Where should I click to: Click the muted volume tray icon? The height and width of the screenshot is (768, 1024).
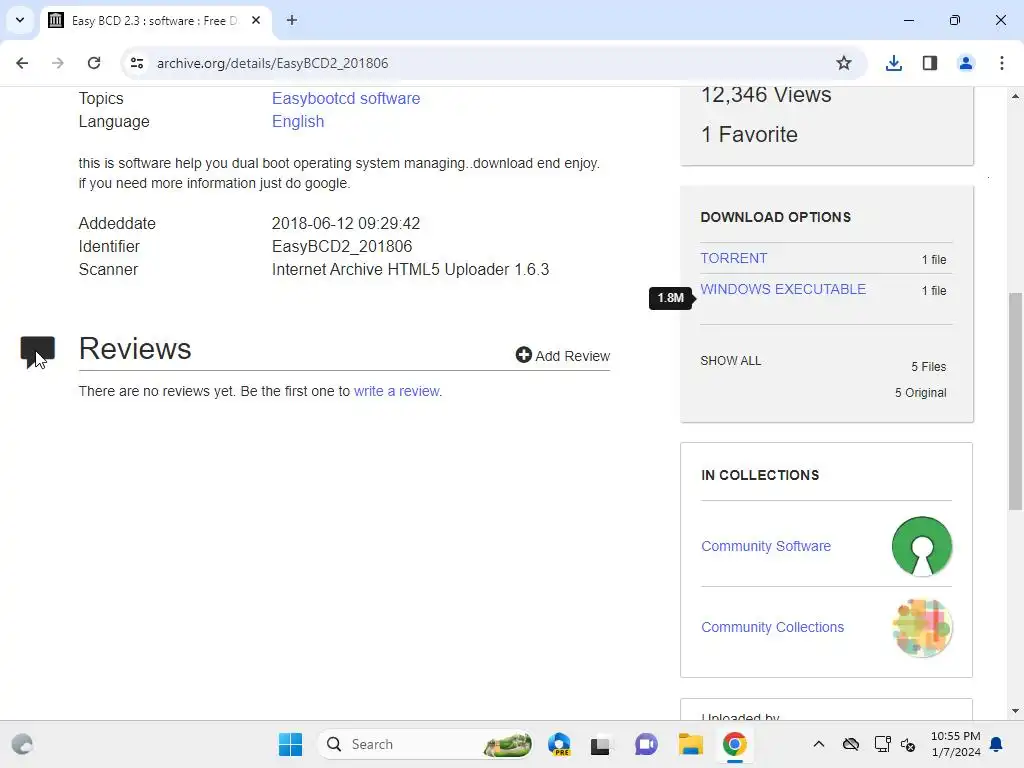[908, 744]
